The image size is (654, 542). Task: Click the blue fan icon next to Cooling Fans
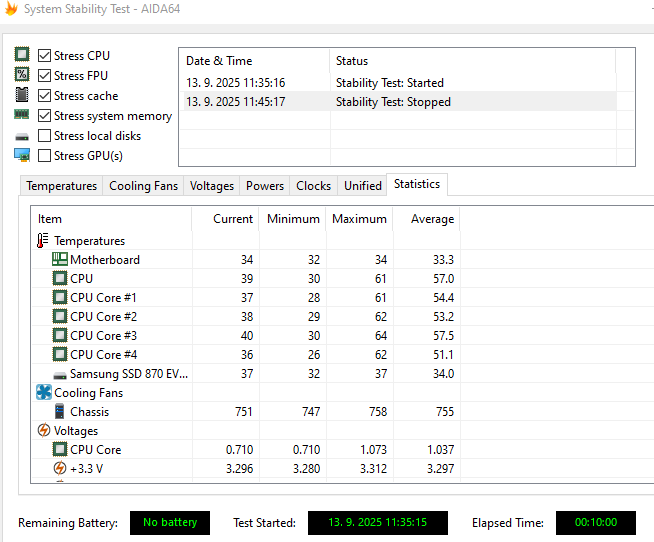(x=44, y=393)
